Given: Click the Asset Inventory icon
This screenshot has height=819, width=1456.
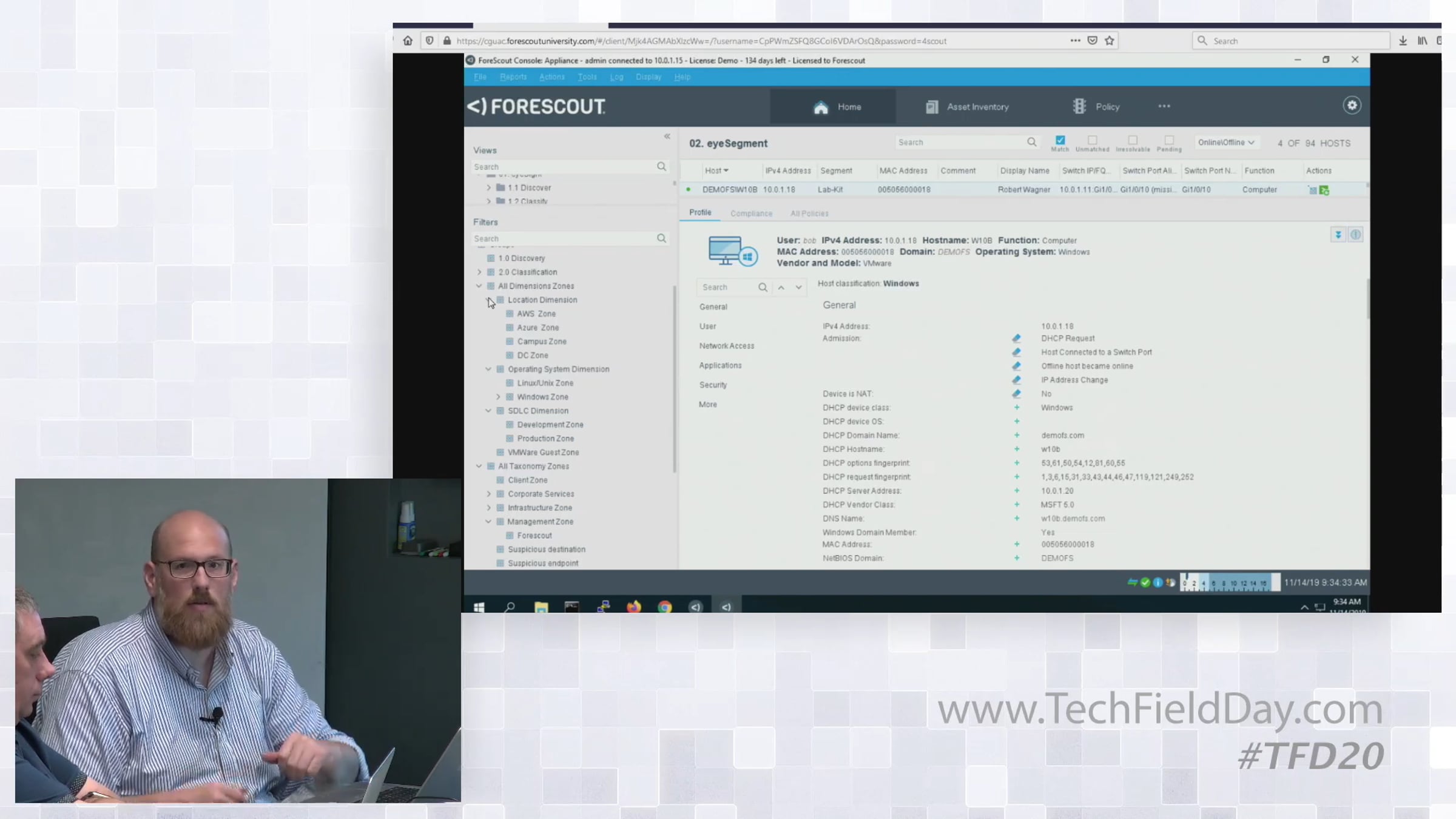Looking at the screenshot, I should point(932,107).
